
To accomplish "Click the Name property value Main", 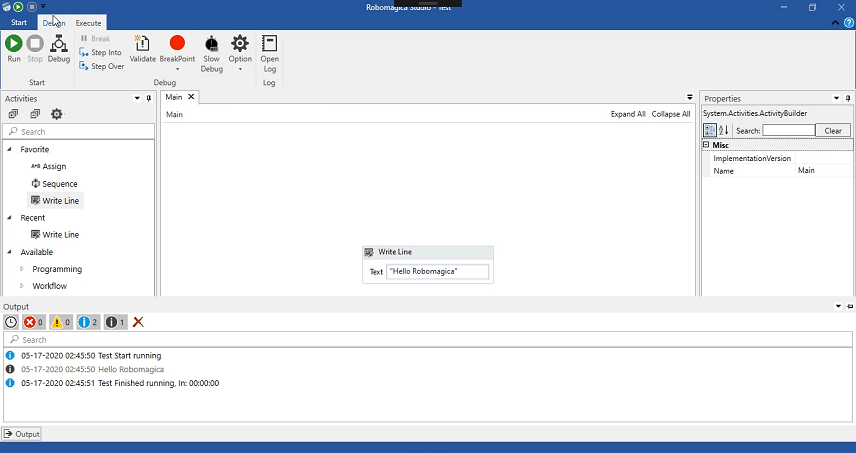I will tap(823, 170).
